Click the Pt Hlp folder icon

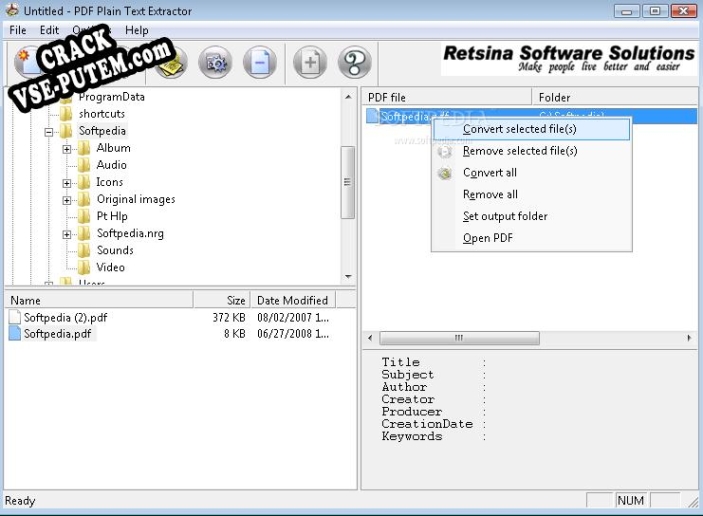[x=84, y=216]
